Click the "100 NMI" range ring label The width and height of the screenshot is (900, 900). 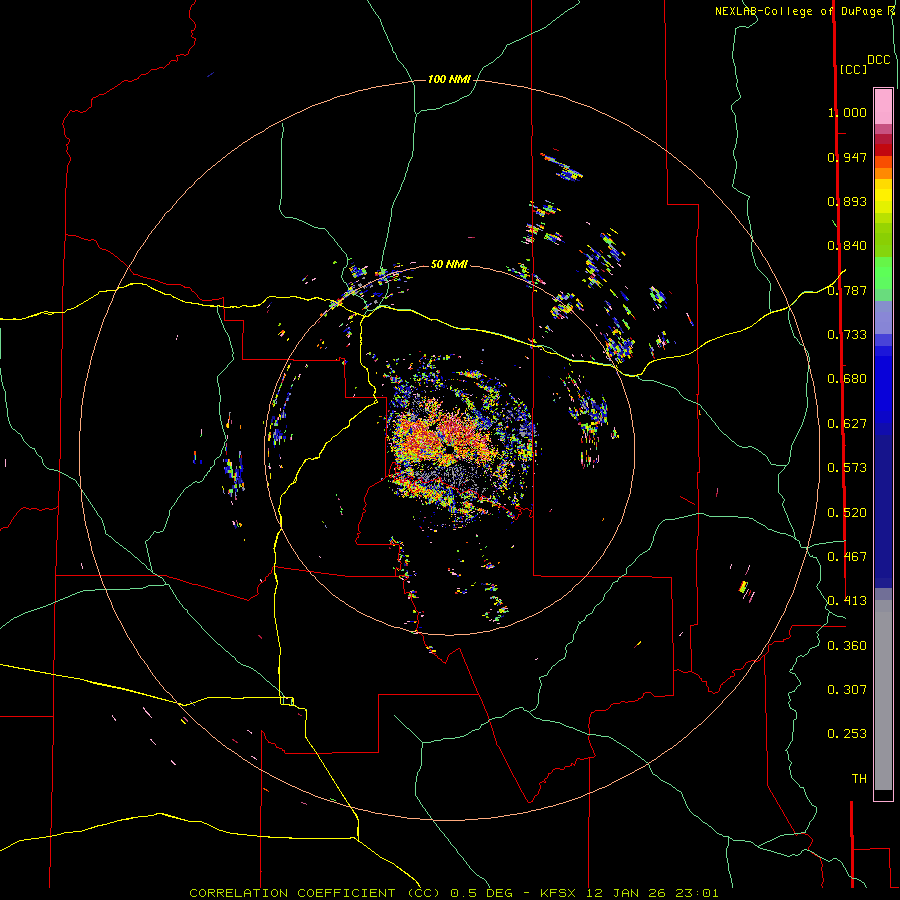449,79
